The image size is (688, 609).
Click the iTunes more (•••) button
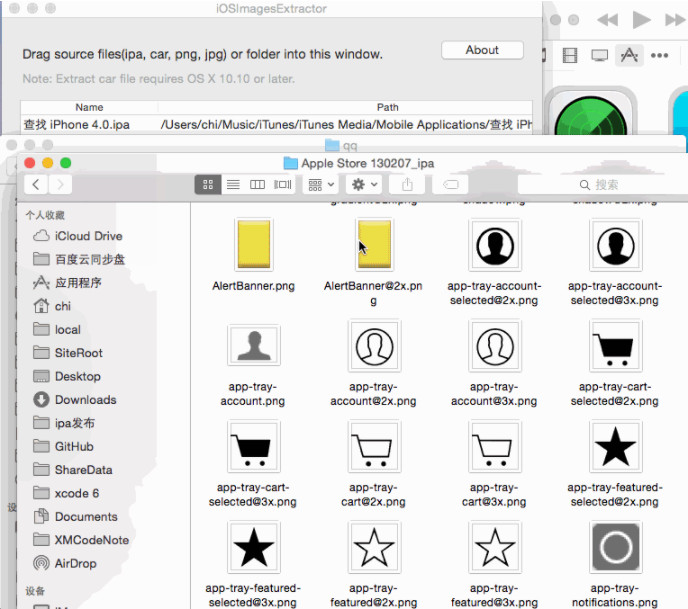[659, 56]
